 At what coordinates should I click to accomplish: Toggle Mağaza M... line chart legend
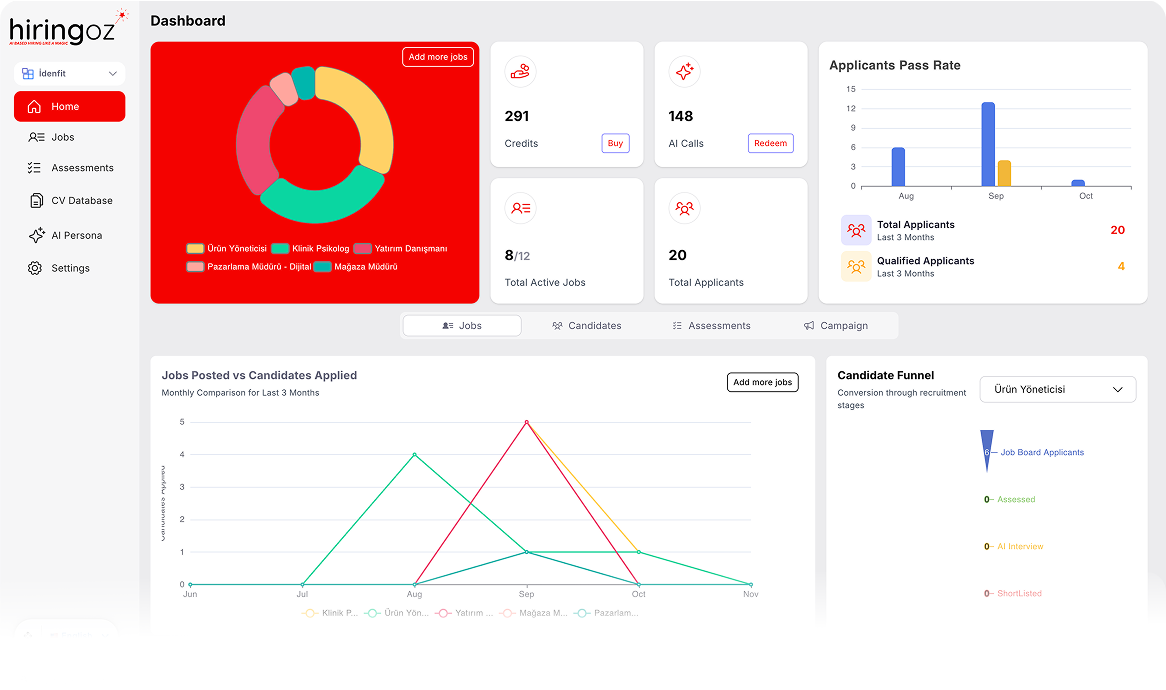pos(534,613)
